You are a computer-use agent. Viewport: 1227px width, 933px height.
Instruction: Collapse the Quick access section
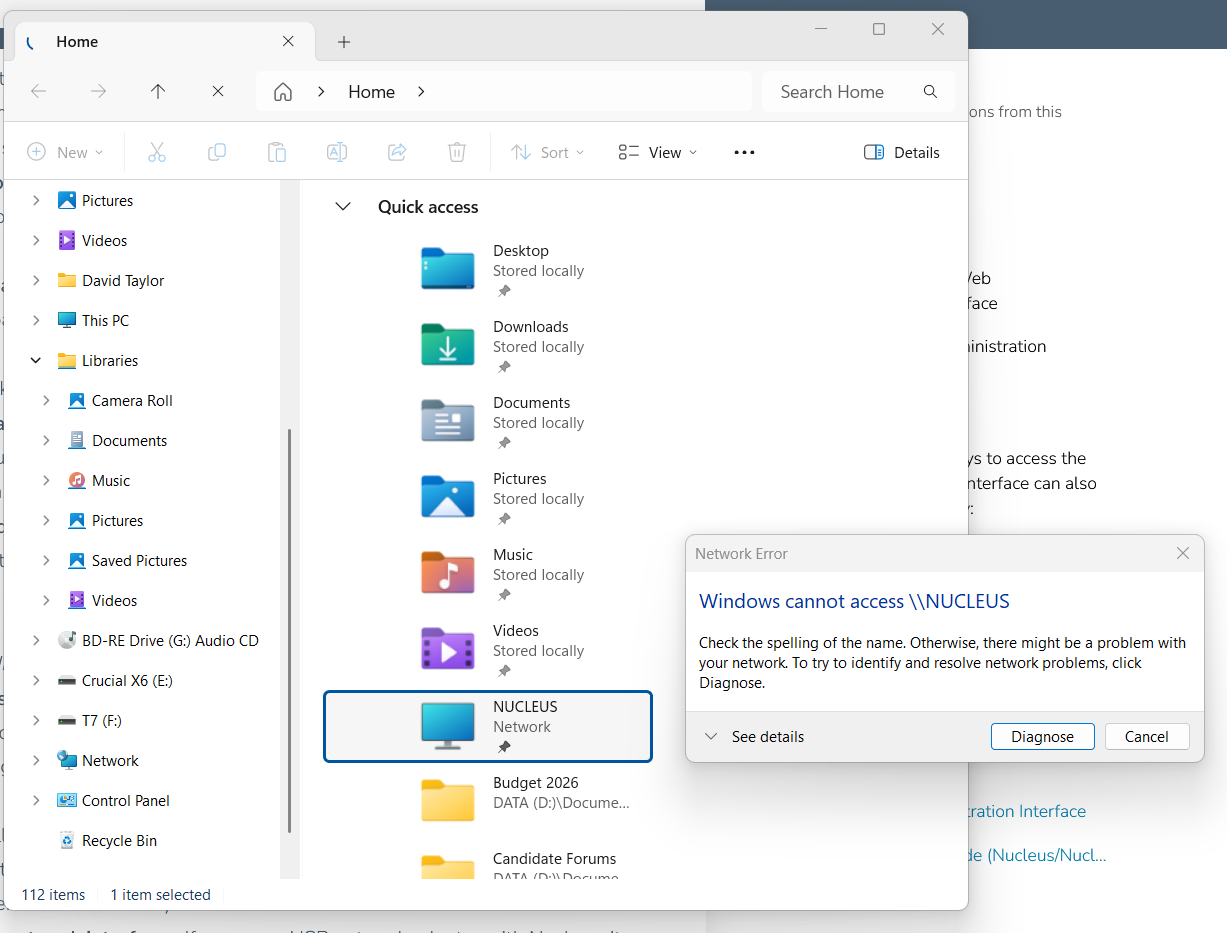point(343,207)
